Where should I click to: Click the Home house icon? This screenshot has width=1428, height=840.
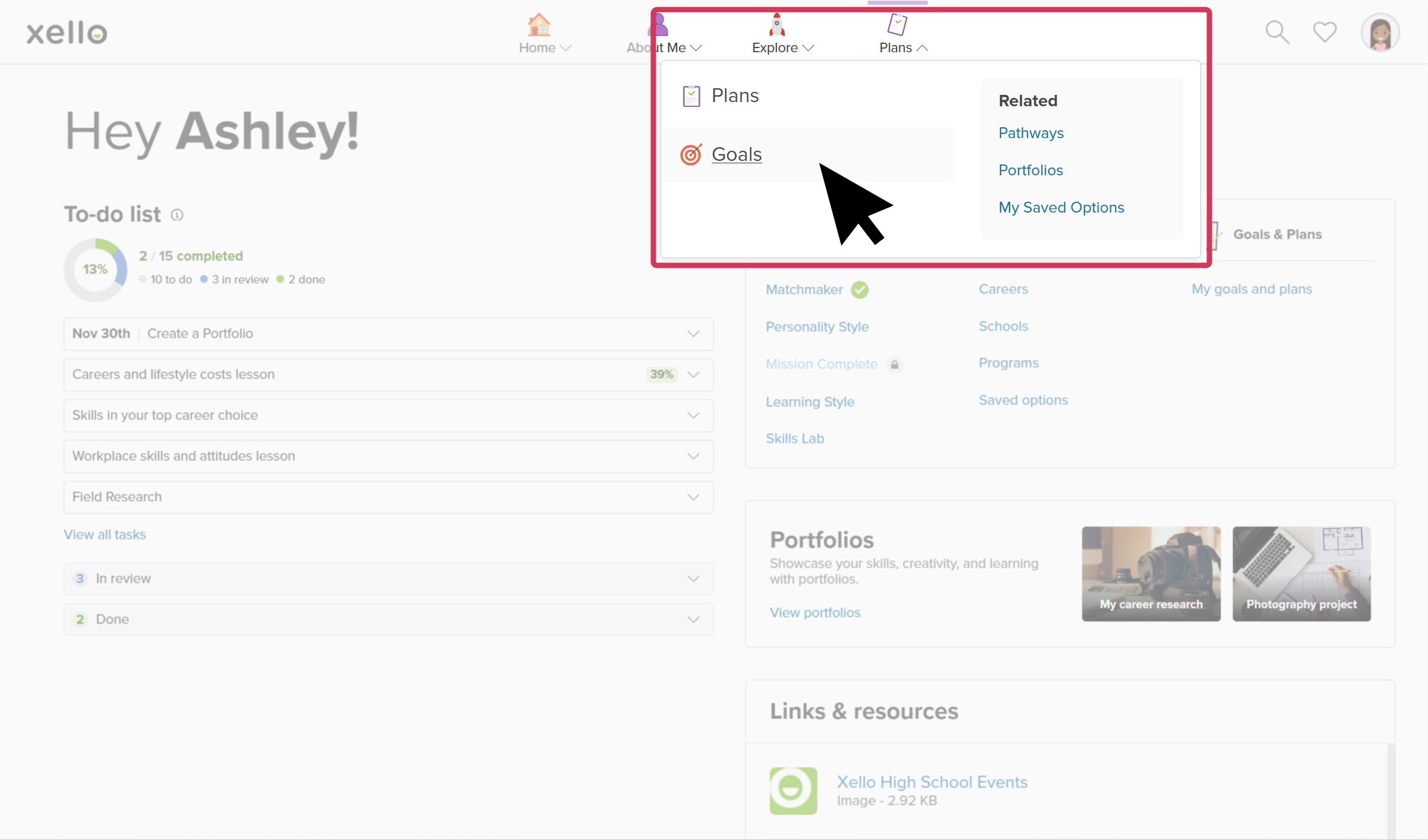[x=539, y=25]
